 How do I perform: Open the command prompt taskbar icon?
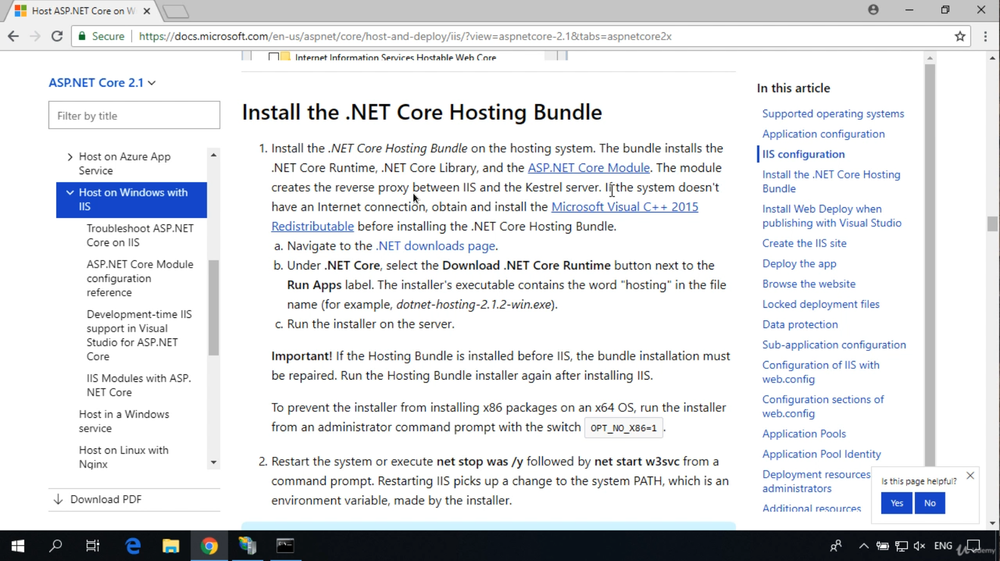click(285, 546)
